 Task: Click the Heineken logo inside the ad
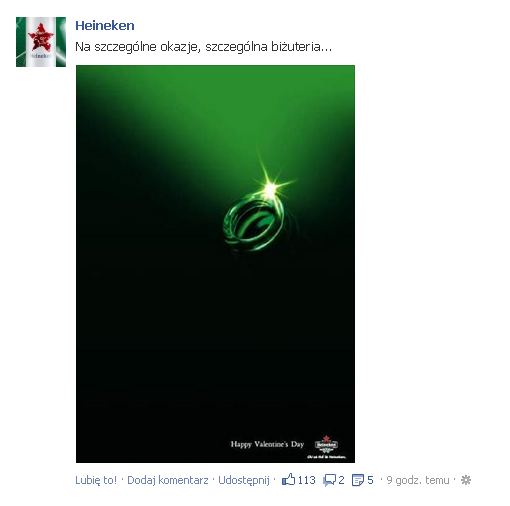click(326, 444)
